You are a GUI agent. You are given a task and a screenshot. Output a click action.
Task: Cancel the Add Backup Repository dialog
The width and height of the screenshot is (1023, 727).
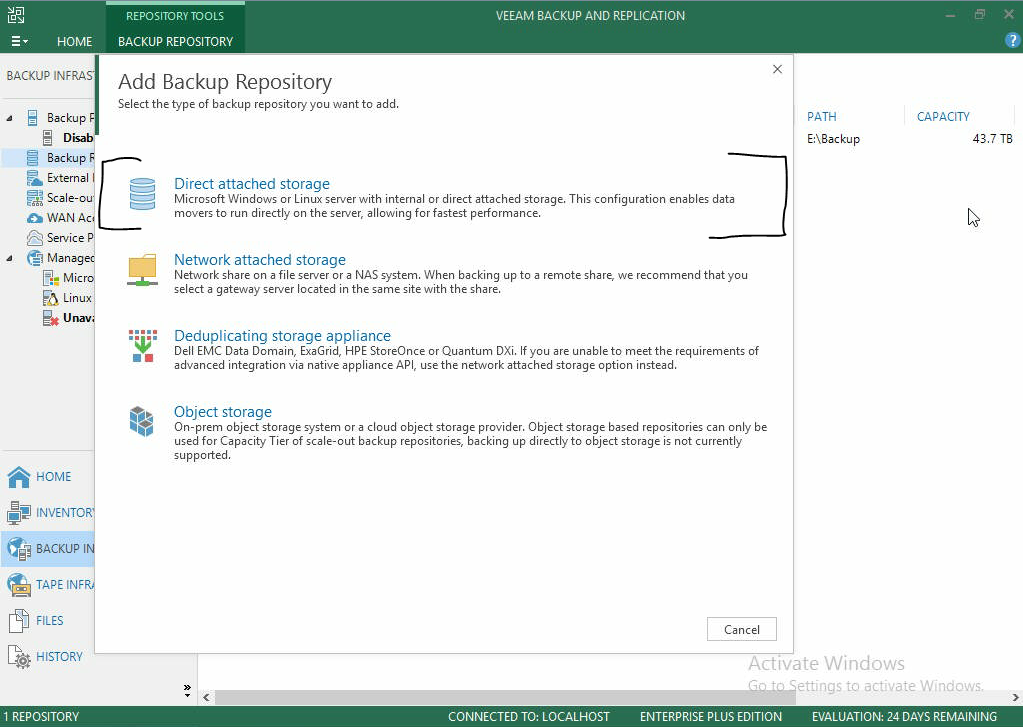point(742,629)
